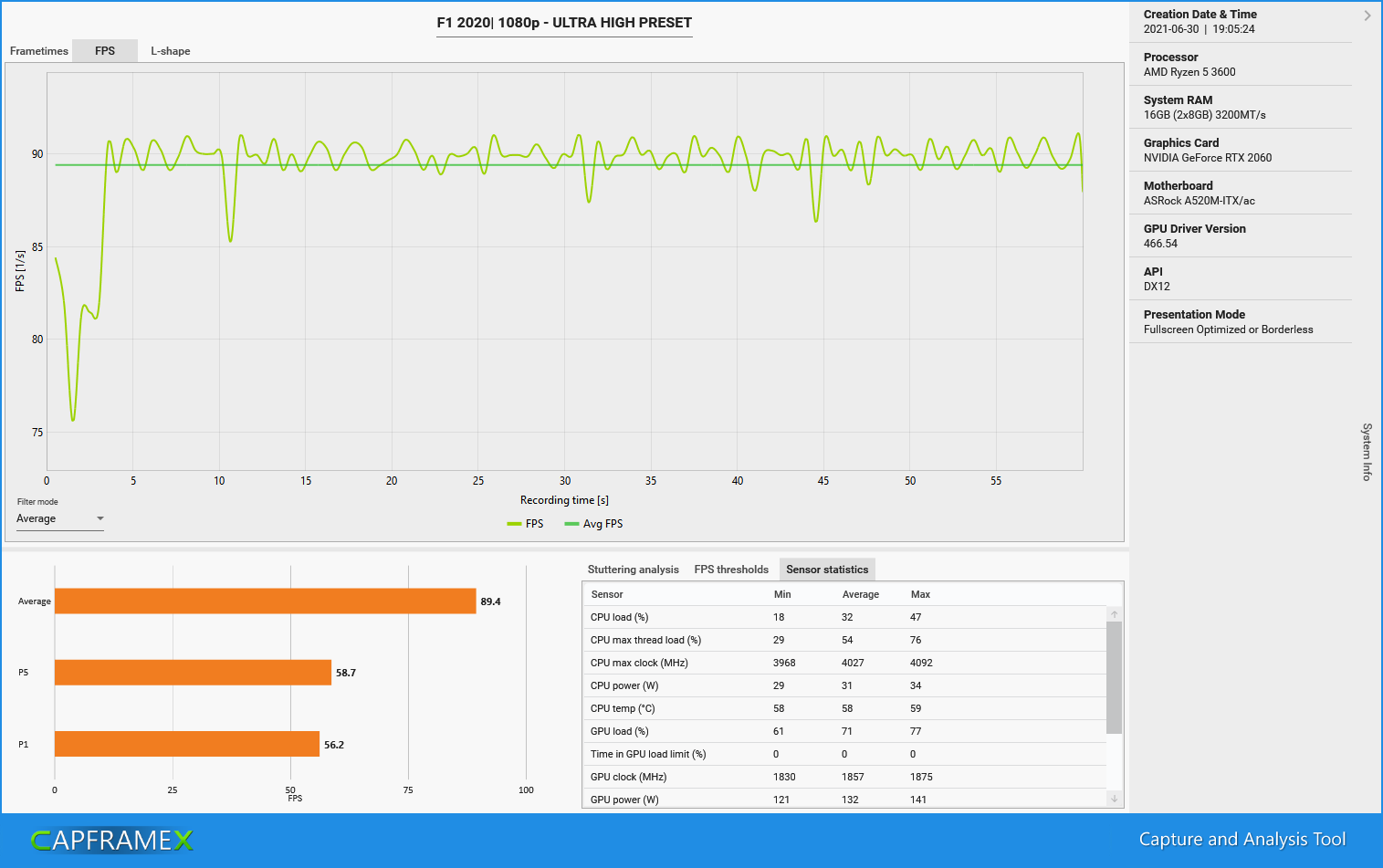Click the DX12 API value
The image size is (1383, 868).
click(1157, 287)
